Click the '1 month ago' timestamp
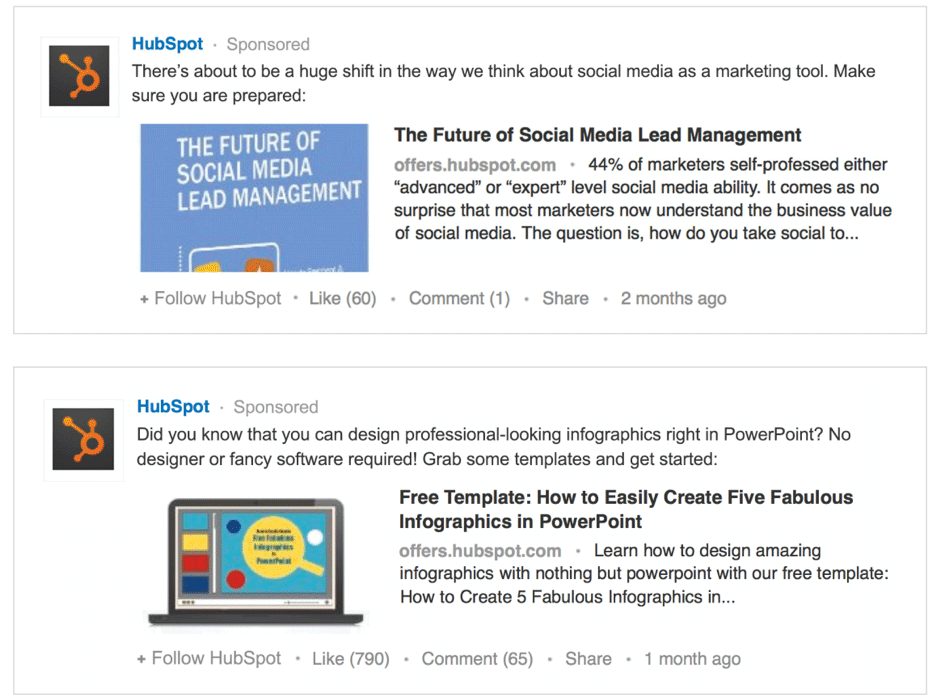This screenshot has width=939, height=700. [692, 658]
